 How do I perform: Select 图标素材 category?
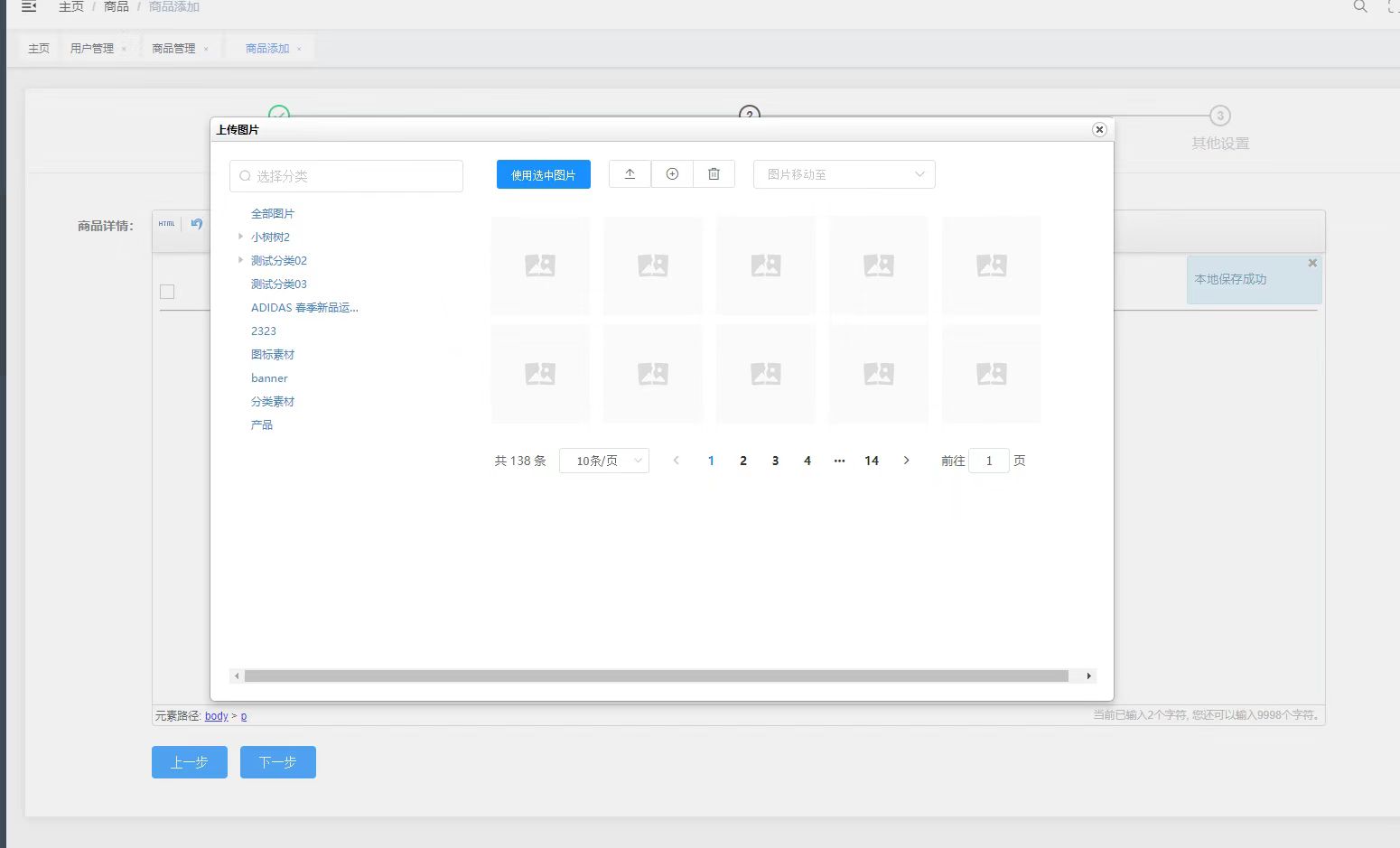click(x=273, y=354)
